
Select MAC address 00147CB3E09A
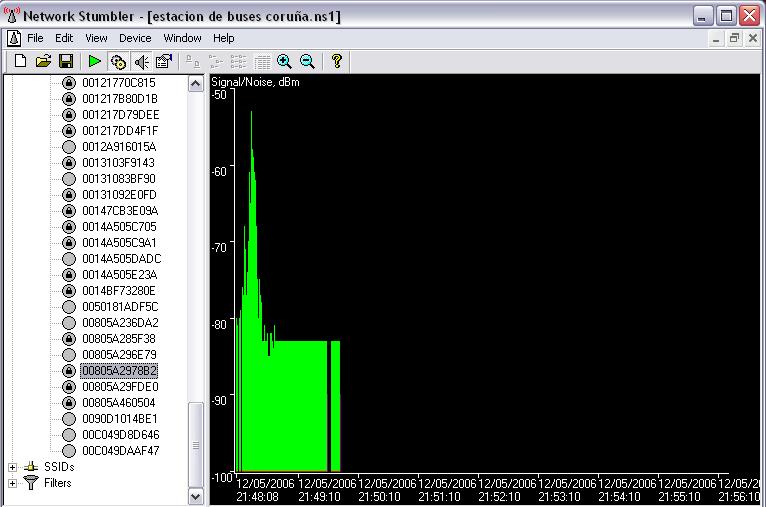[120, 211]
